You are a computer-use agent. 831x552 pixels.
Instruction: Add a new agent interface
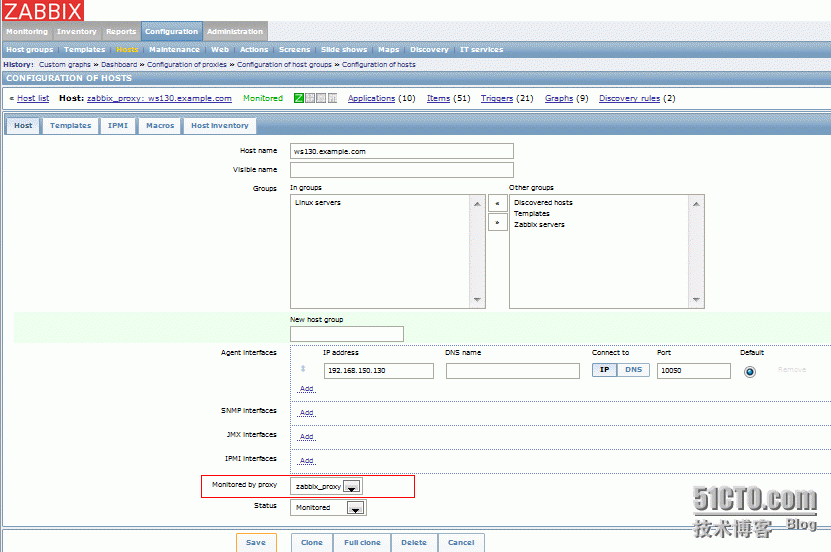(306, 388)
